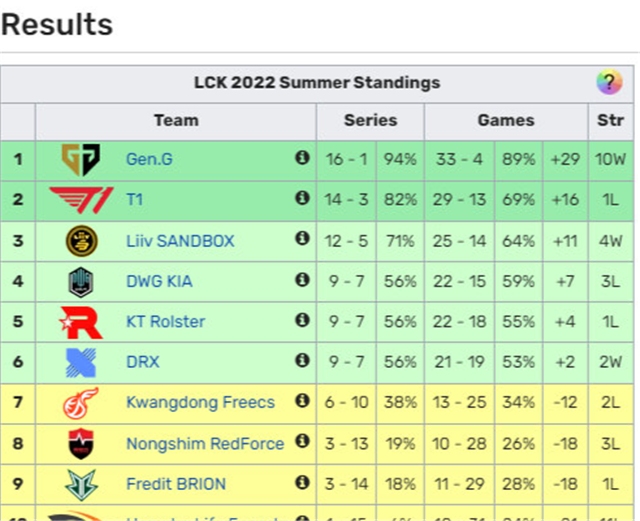Open the Kwangdong Freecs team link

[x=200, y=402]
